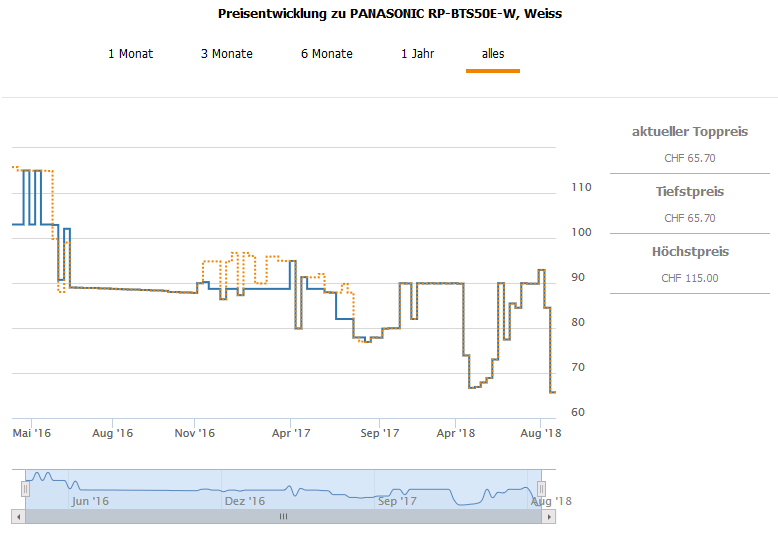Click the horizontal scrollbar thumb grip

282,517
